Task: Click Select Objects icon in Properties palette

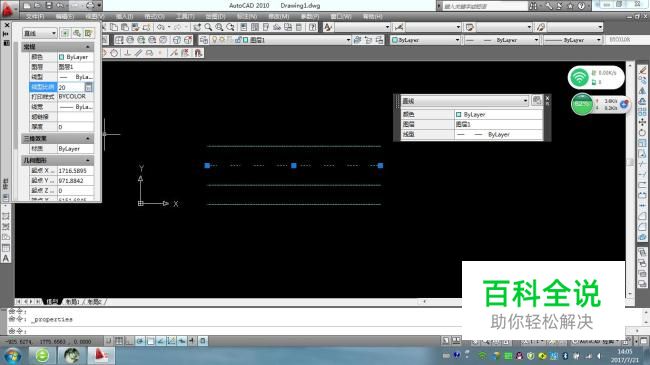Action: (x=77, y=33)
